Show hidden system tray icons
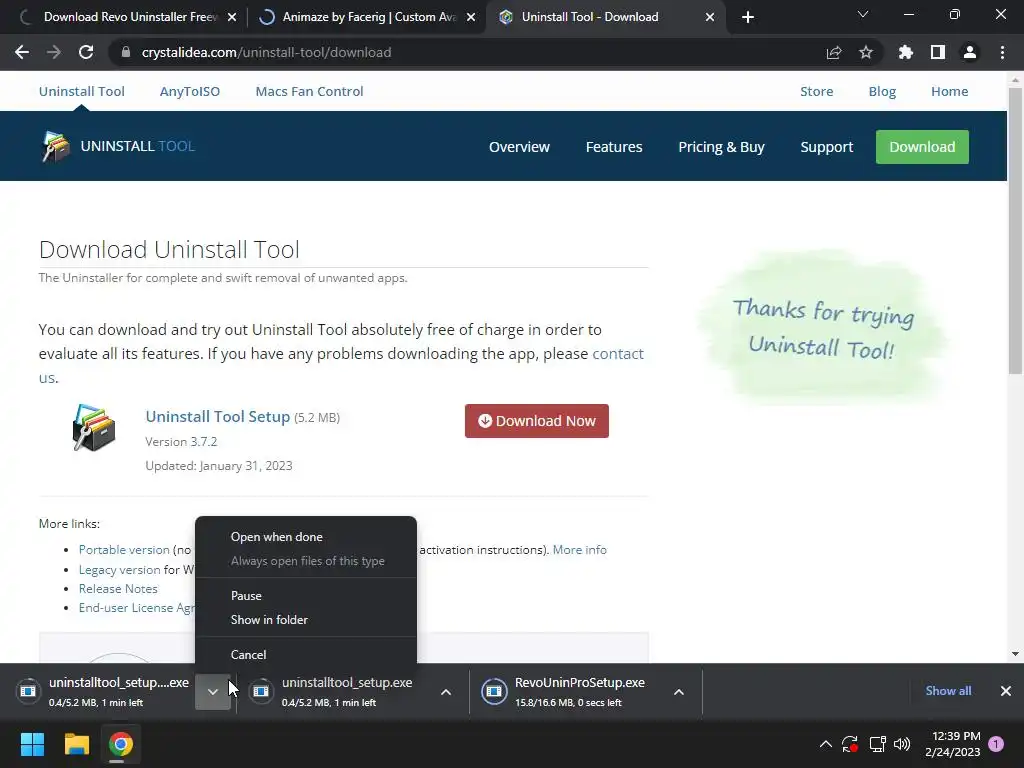The width and height of the screenshot is (1024, 768). coord(825,744)
